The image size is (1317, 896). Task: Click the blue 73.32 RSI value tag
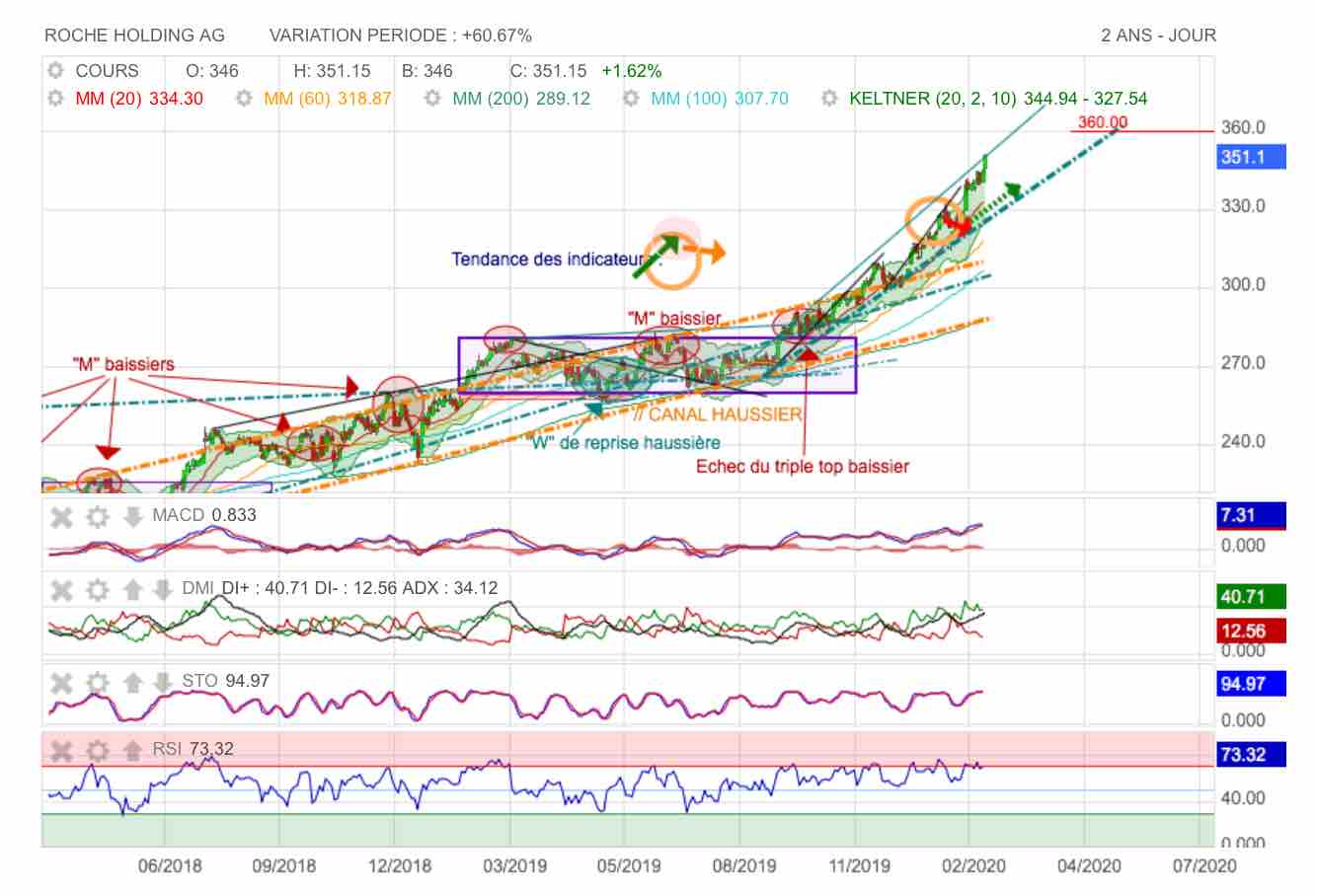1252,755
